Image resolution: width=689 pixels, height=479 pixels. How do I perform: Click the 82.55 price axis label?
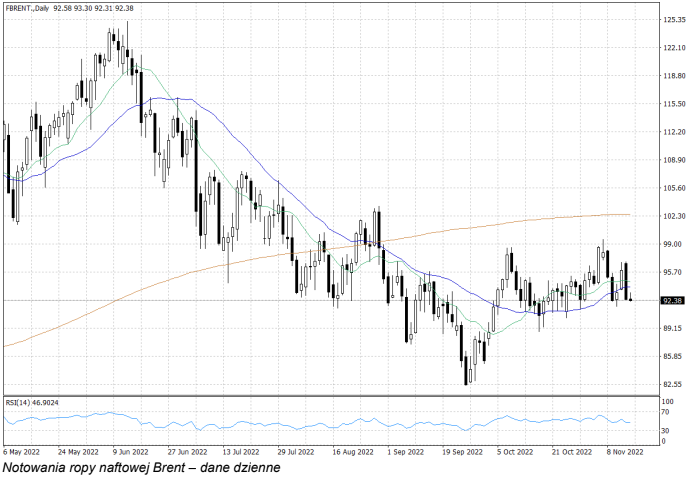pyautogui.click(x=672, y=384)
